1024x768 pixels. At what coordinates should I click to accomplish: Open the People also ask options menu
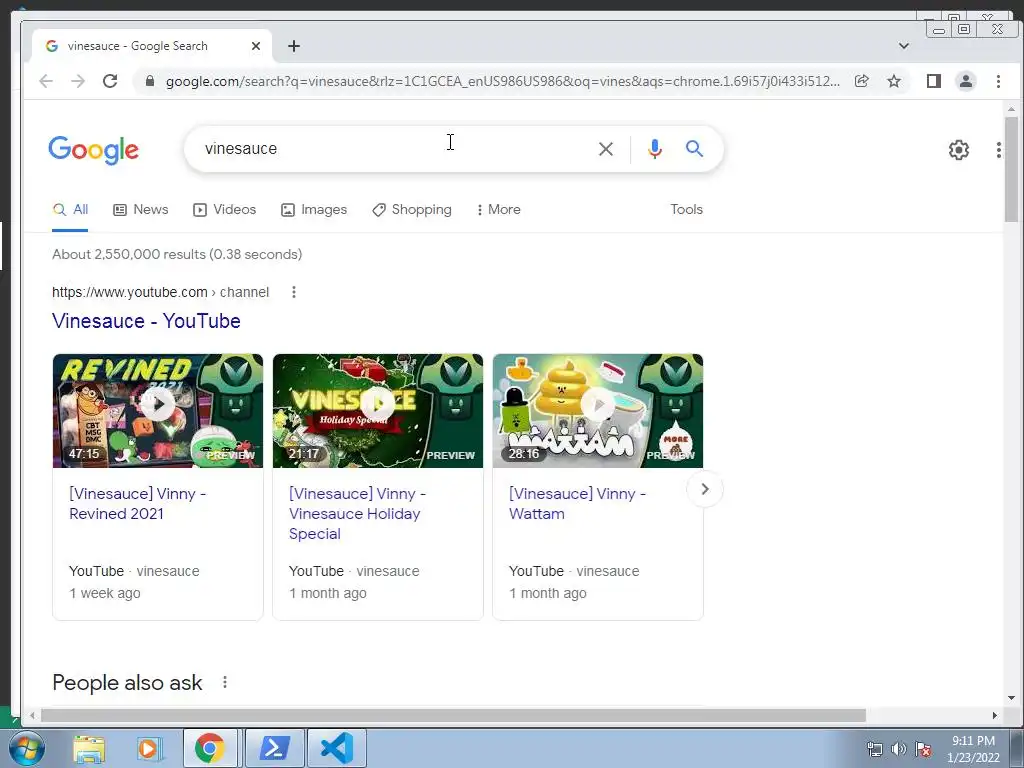[x=225, y=682]
